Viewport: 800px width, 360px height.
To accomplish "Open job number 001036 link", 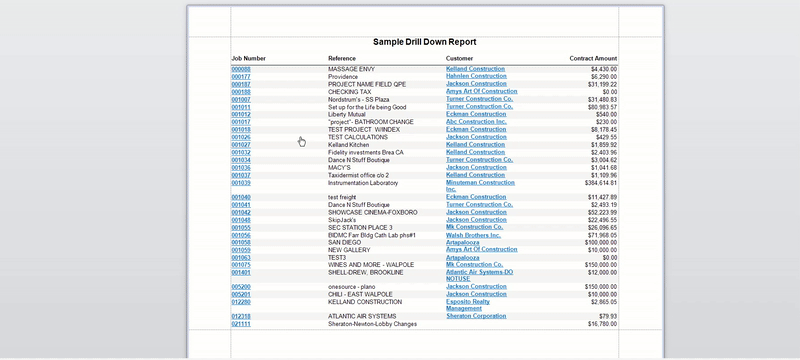I will [x=241, y=168].
